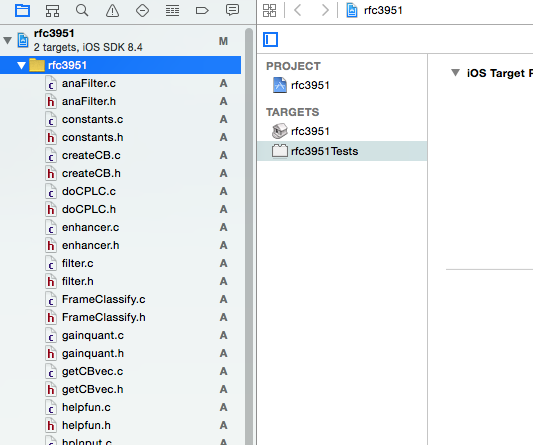
Task: Open gainquant.c
Action: pyautogui.click(x=93, y=335)
